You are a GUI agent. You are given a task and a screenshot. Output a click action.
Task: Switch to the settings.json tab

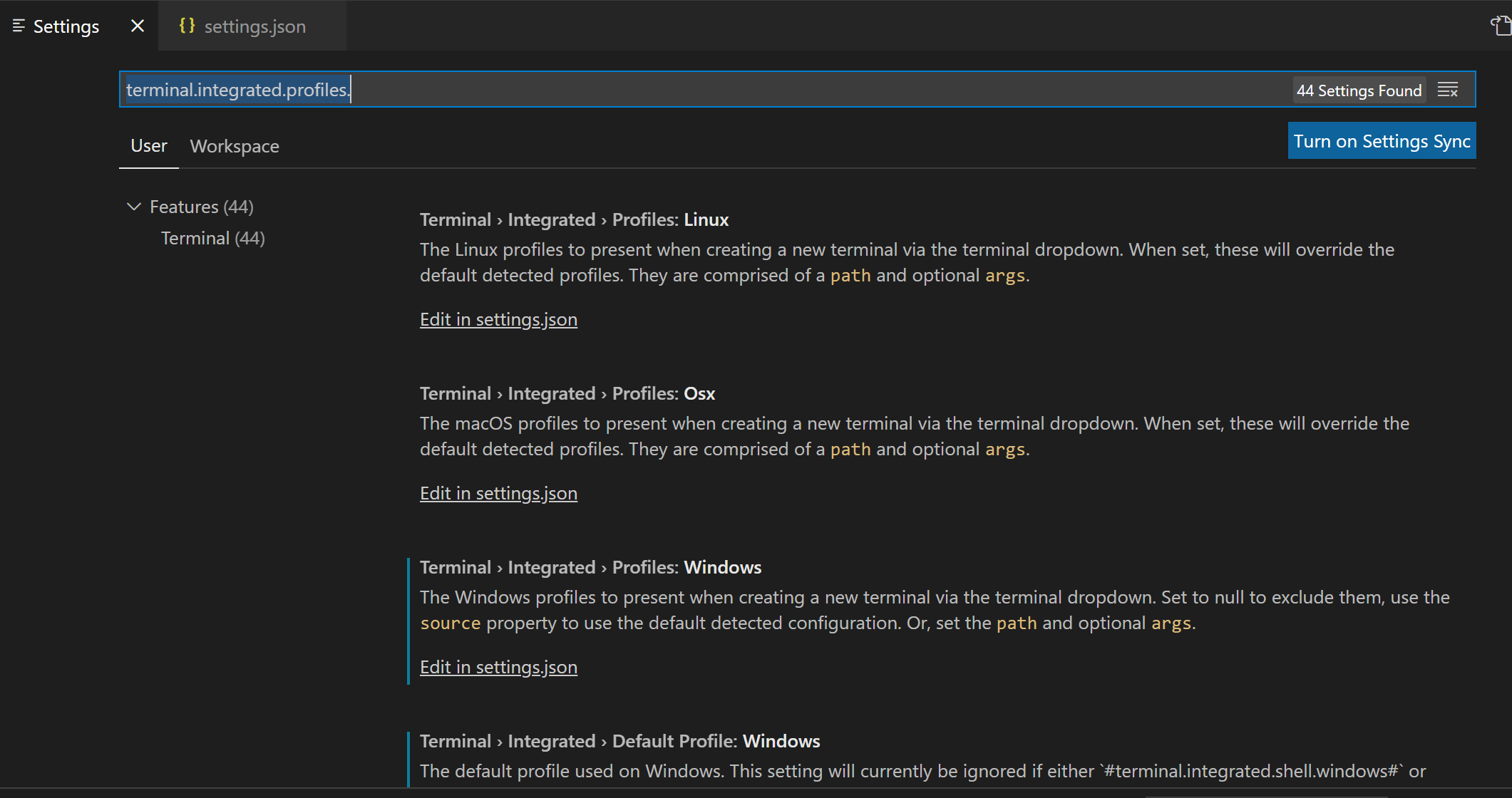click(x=254, y=26)
